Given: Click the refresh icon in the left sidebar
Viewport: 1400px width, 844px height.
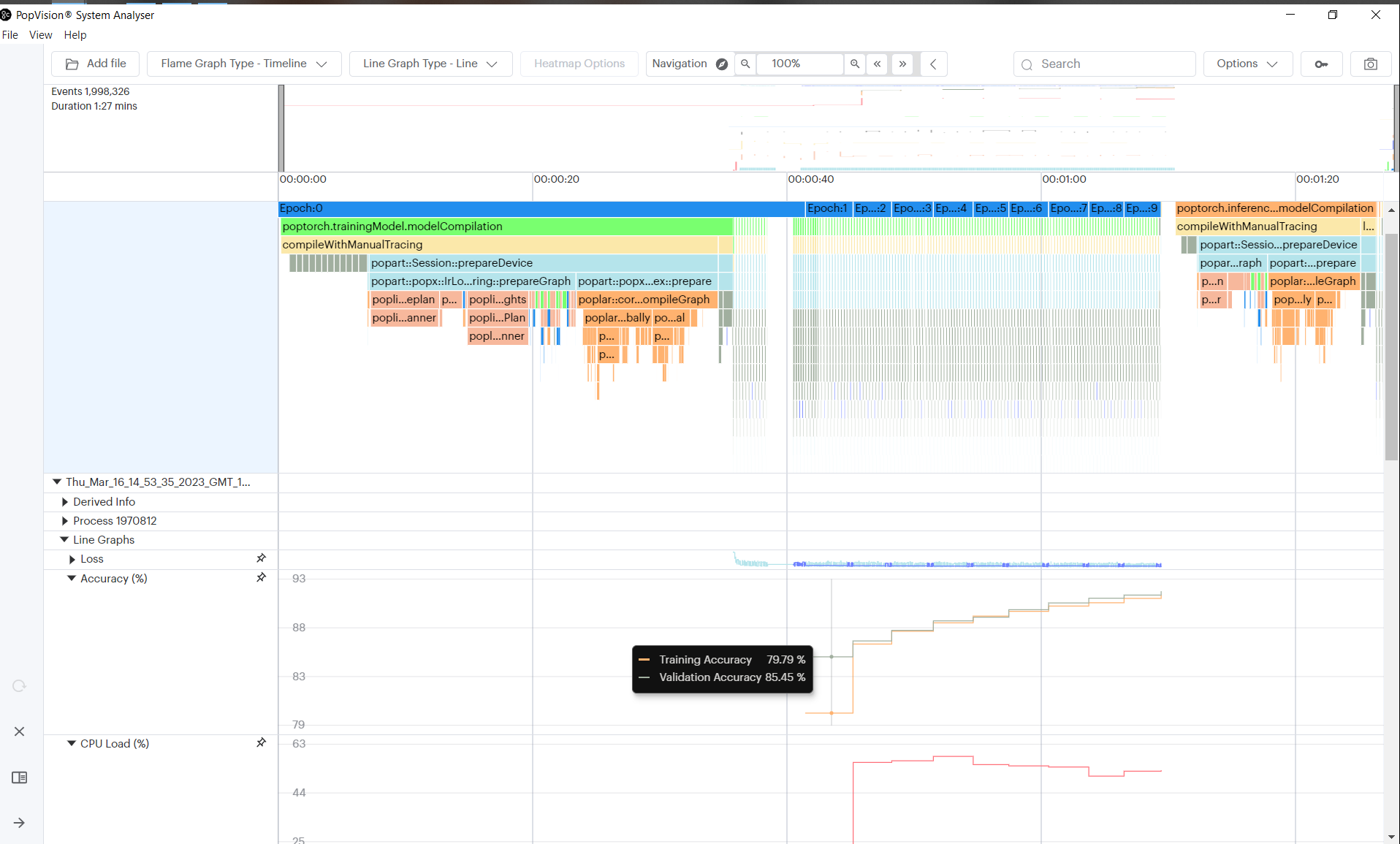Looking at the screenshot, I should [x=19, y=685].
